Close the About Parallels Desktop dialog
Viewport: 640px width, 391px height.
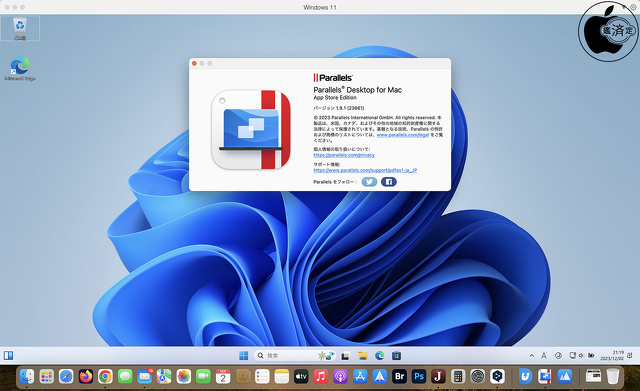click(x=195, y=63)
